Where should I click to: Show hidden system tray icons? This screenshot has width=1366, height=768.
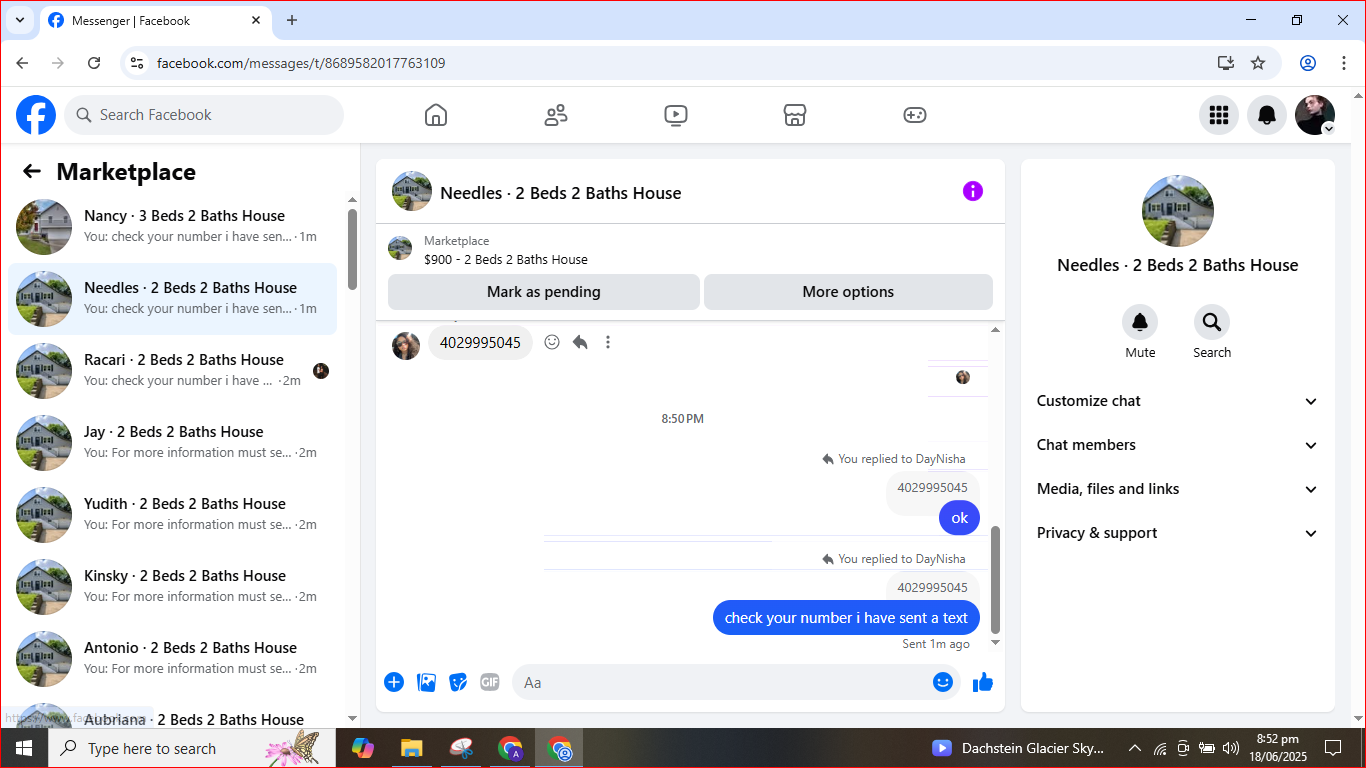coord(1135,748)
